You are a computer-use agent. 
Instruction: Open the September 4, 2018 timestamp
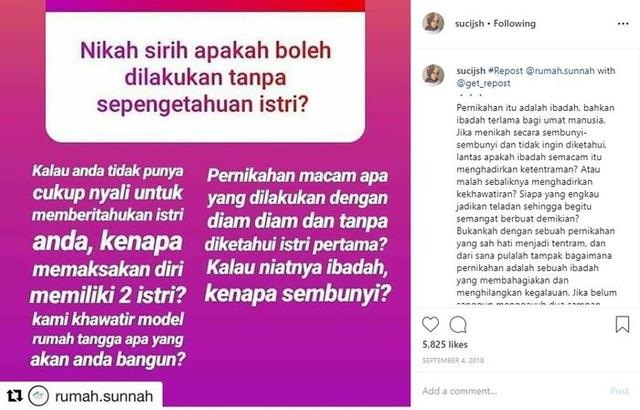point(453,361)
